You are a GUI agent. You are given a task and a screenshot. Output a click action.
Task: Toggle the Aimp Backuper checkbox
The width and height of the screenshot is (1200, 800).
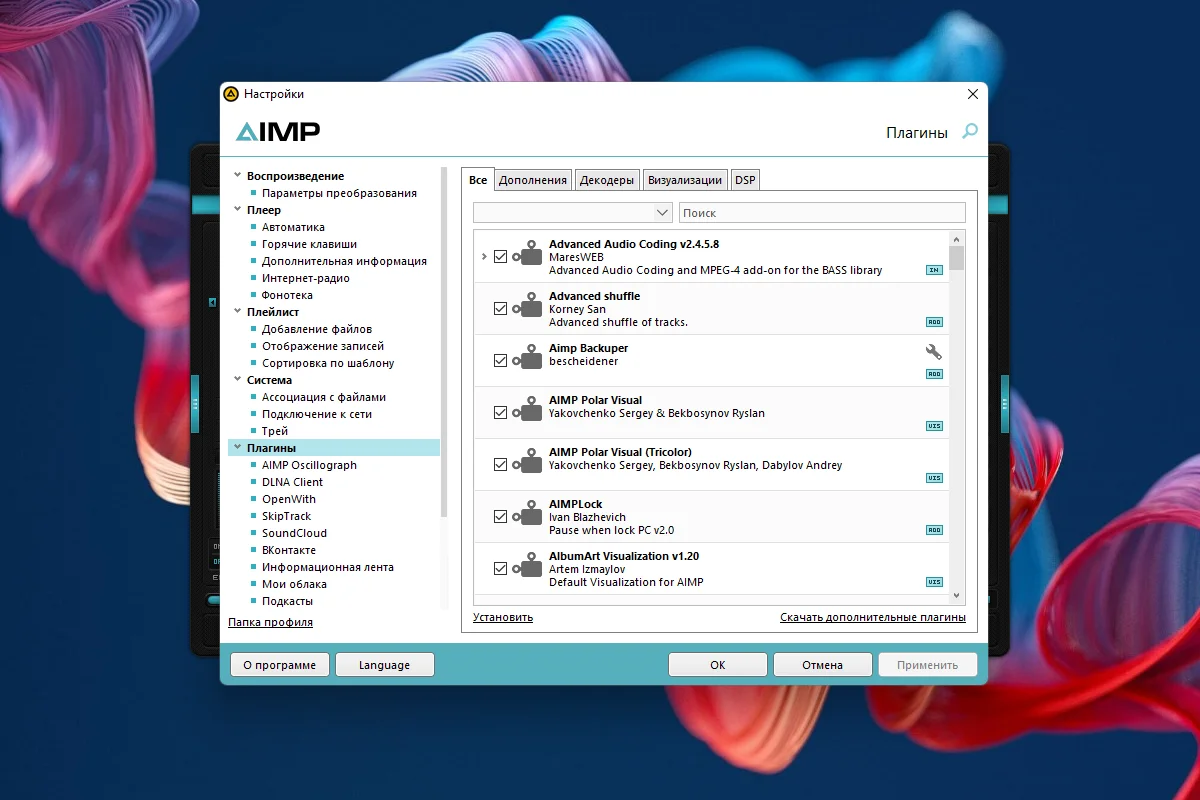[501, 361]
